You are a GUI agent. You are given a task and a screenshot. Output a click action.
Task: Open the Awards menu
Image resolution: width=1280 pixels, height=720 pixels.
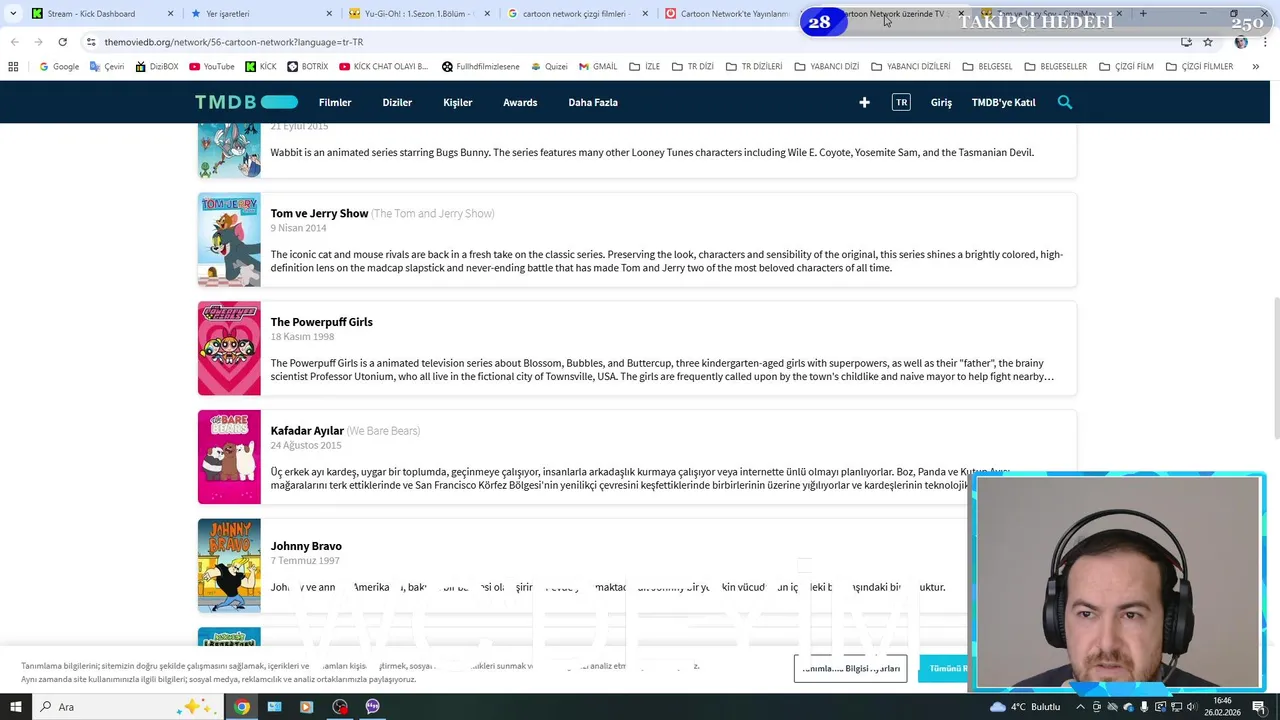[x=520, y=102]
